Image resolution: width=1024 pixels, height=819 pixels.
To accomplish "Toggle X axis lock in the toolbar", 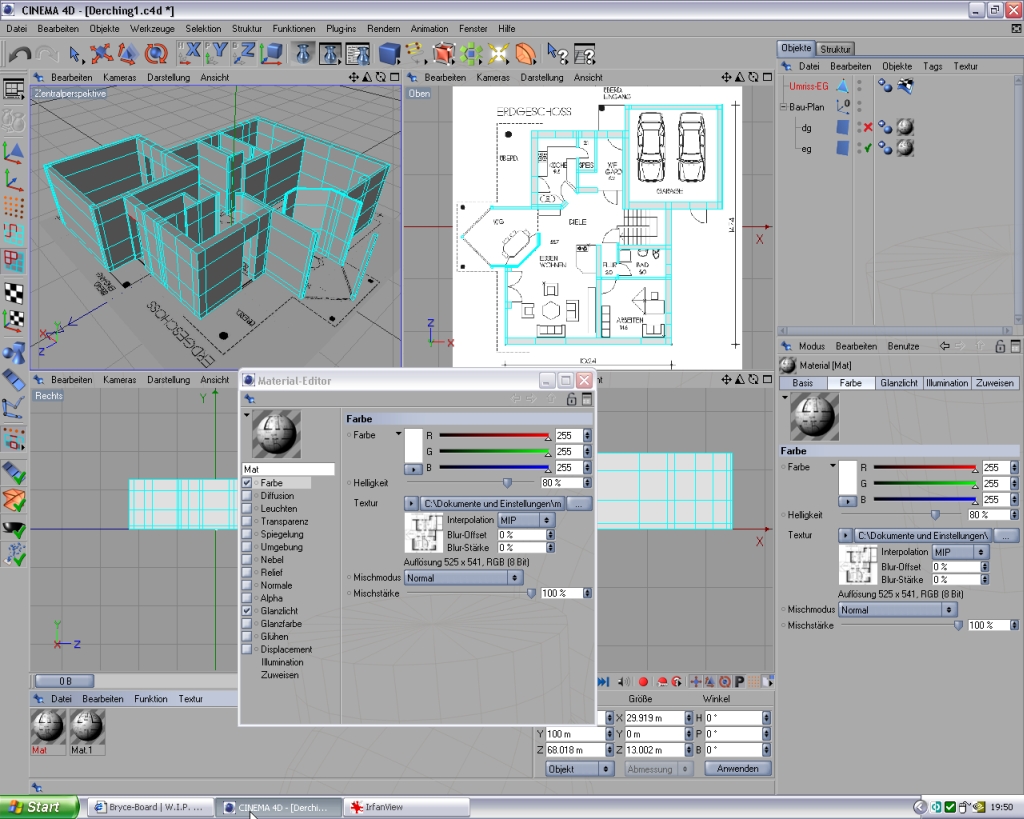I will (189, 54).
